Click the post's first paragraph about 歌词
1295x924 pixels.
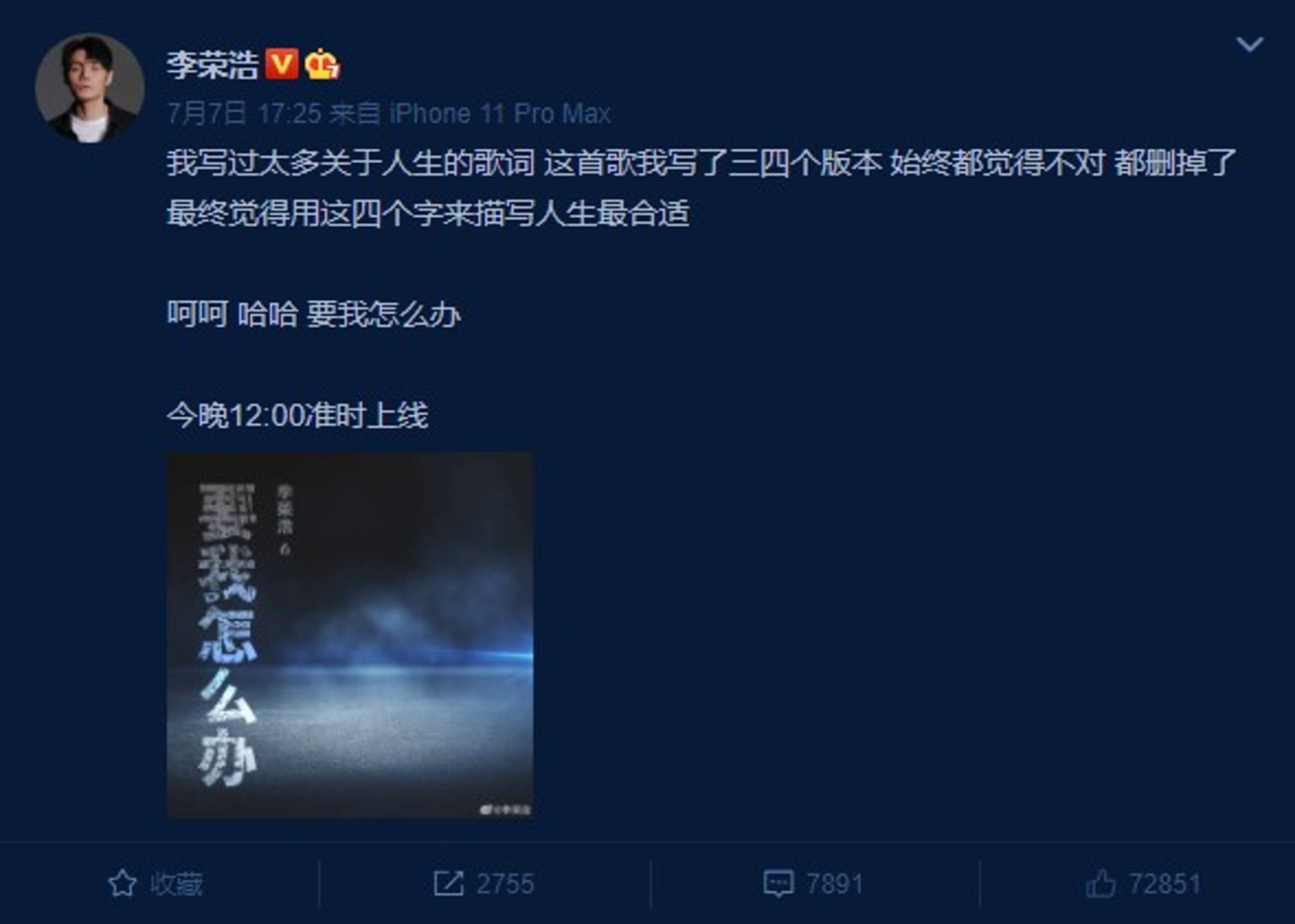(x=701, y=188)
